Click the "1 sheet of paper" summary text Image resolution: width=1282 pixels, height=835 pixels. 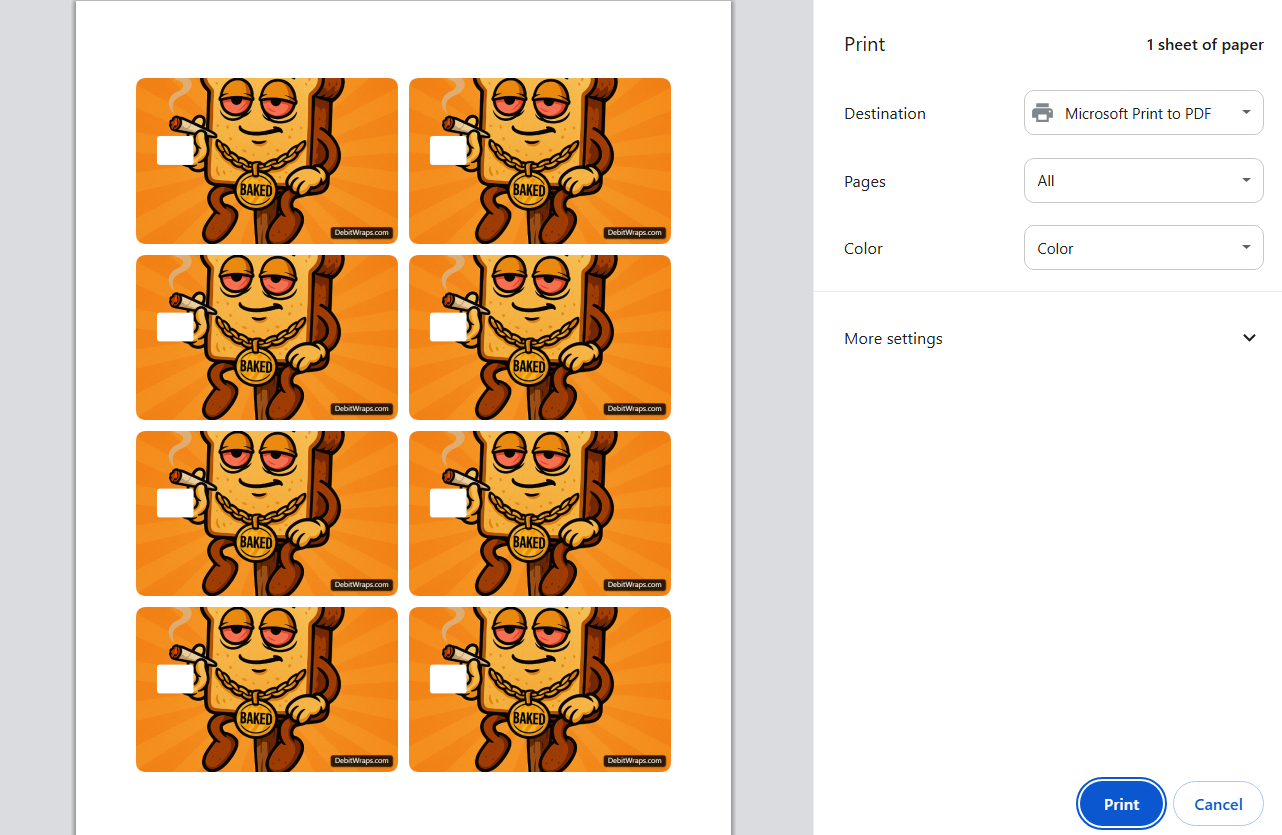click(x=1204, y=45)
